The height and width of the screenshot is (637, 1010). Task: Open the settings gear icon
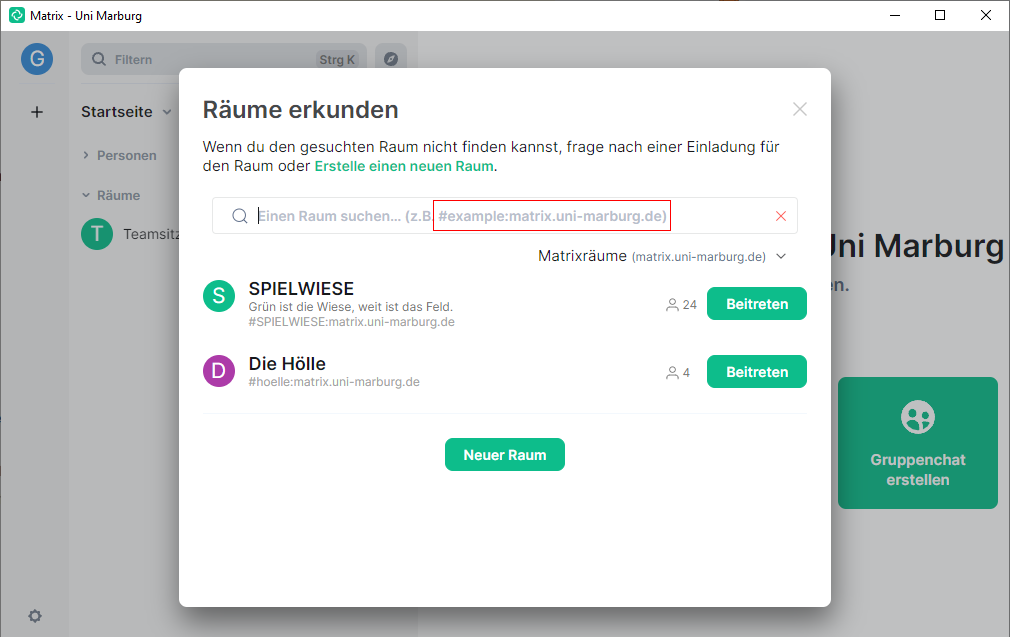[x=35, y=616]
